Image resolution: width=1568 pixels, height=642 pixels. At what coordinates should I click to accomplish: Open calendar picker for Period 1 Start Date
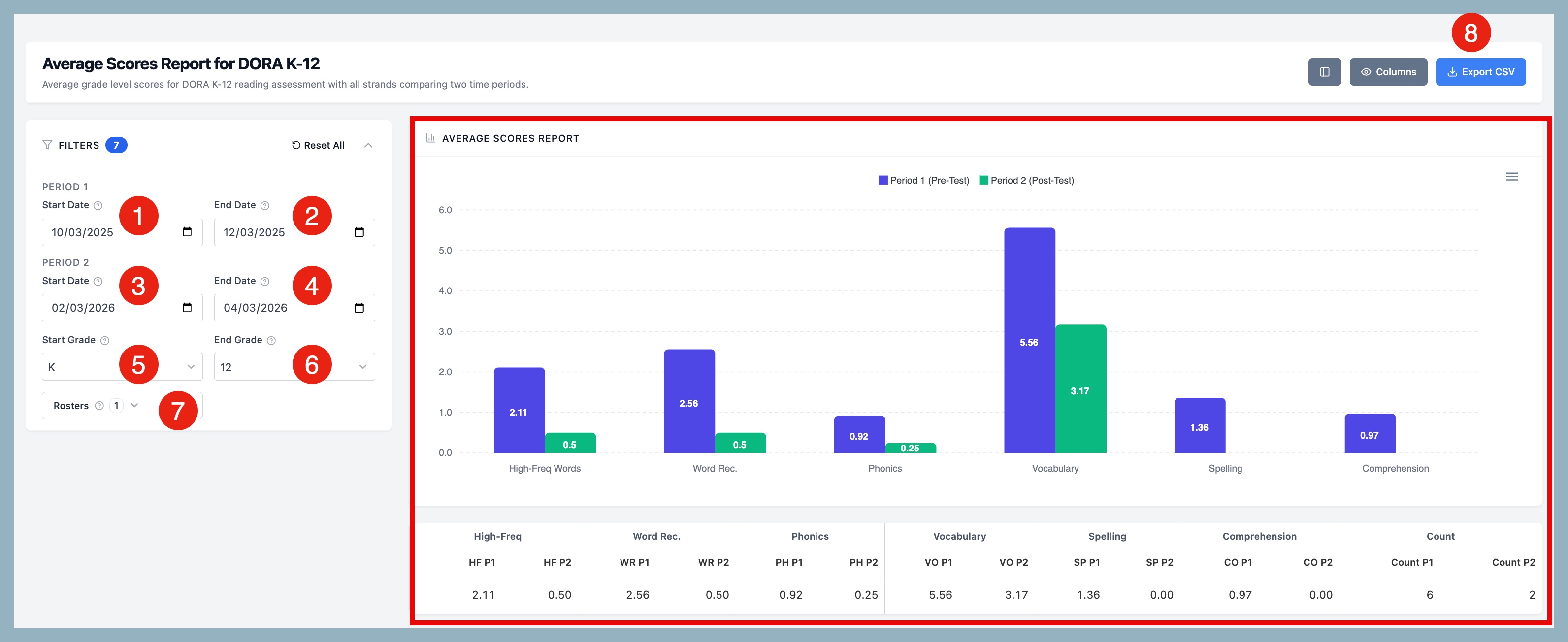187,232
